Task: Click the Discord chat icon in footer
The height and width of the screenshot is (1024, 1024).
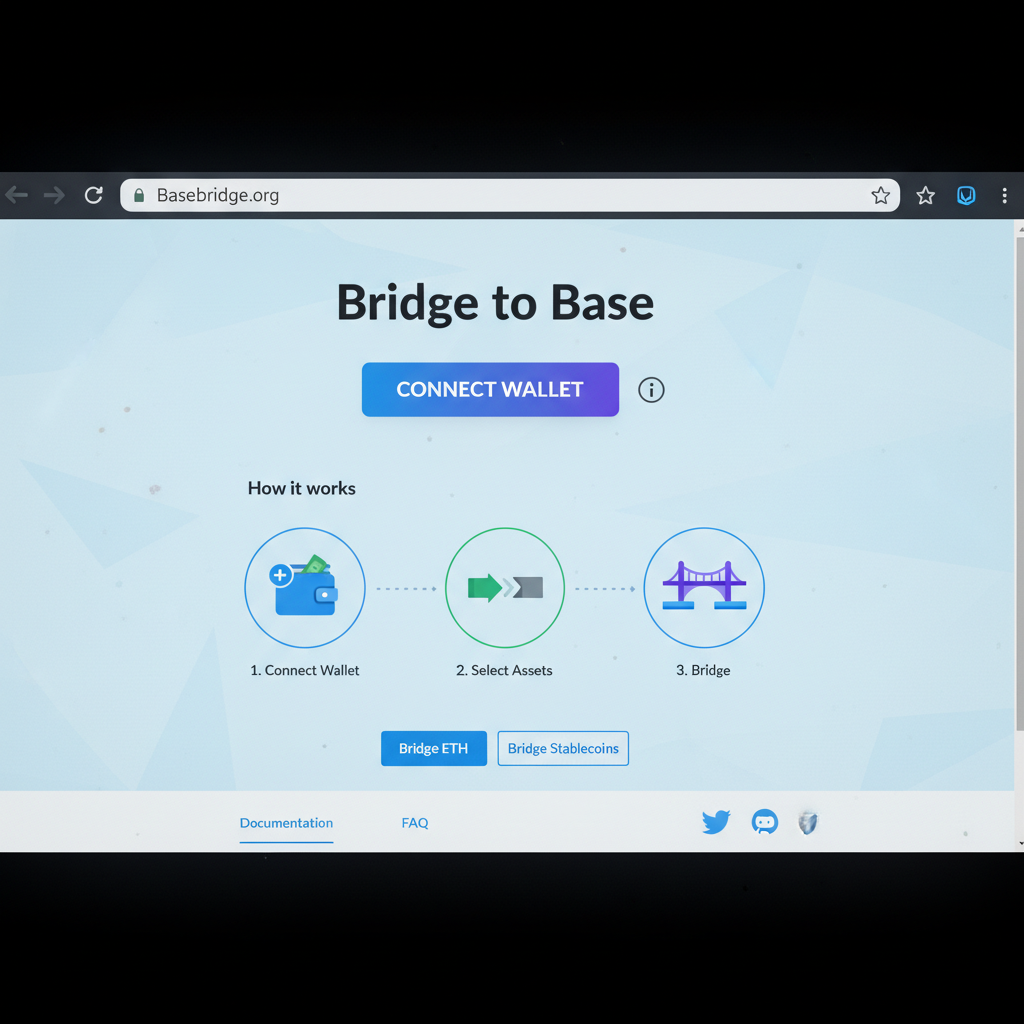Action: 765,822
